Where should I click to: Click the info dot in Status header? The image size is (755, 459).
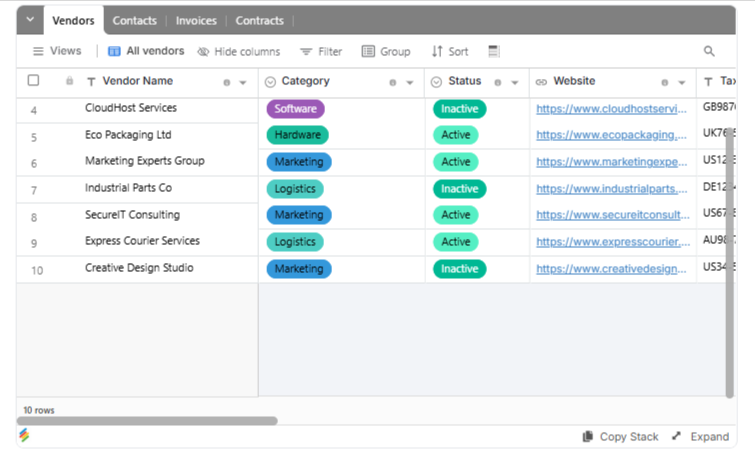(497, 83)
